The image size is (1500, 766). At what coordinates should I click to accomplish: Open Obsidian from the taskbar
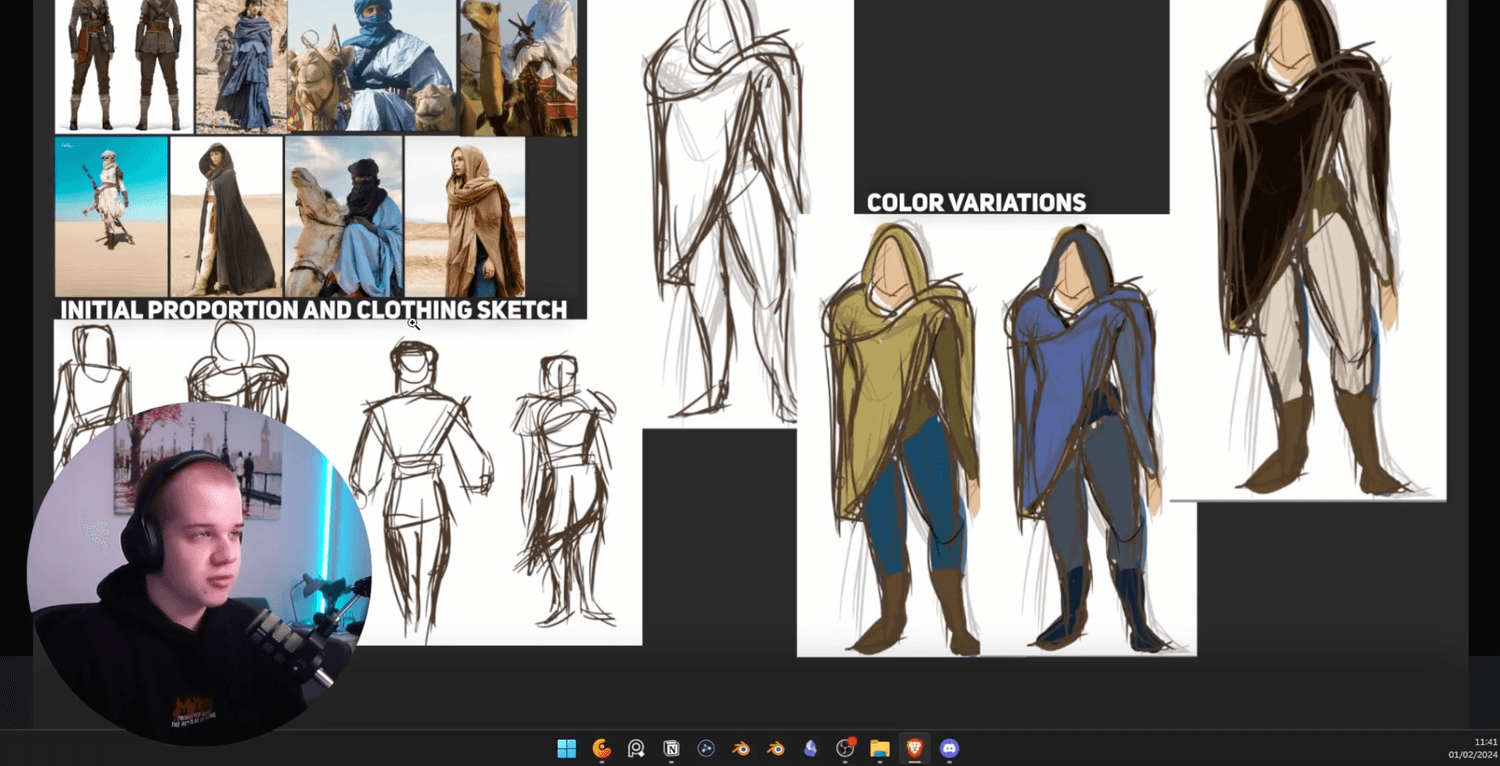810,748
